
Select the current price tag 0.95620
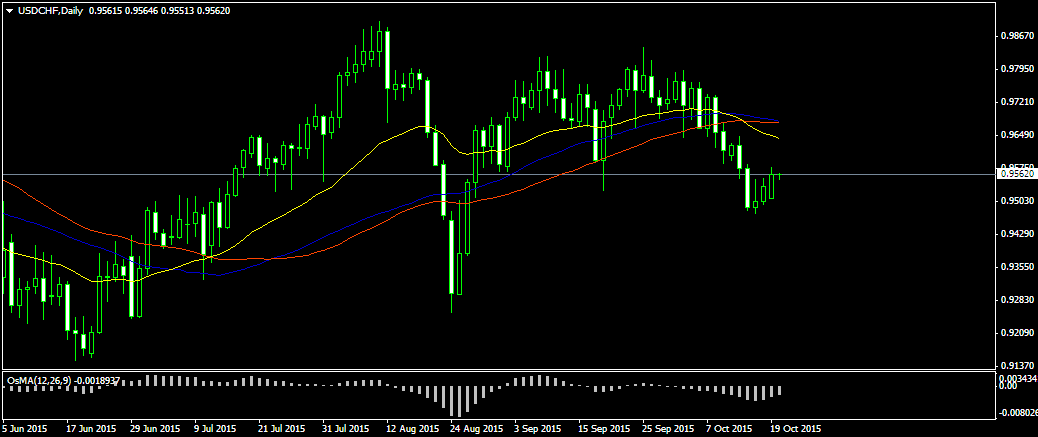[1016, 174]
